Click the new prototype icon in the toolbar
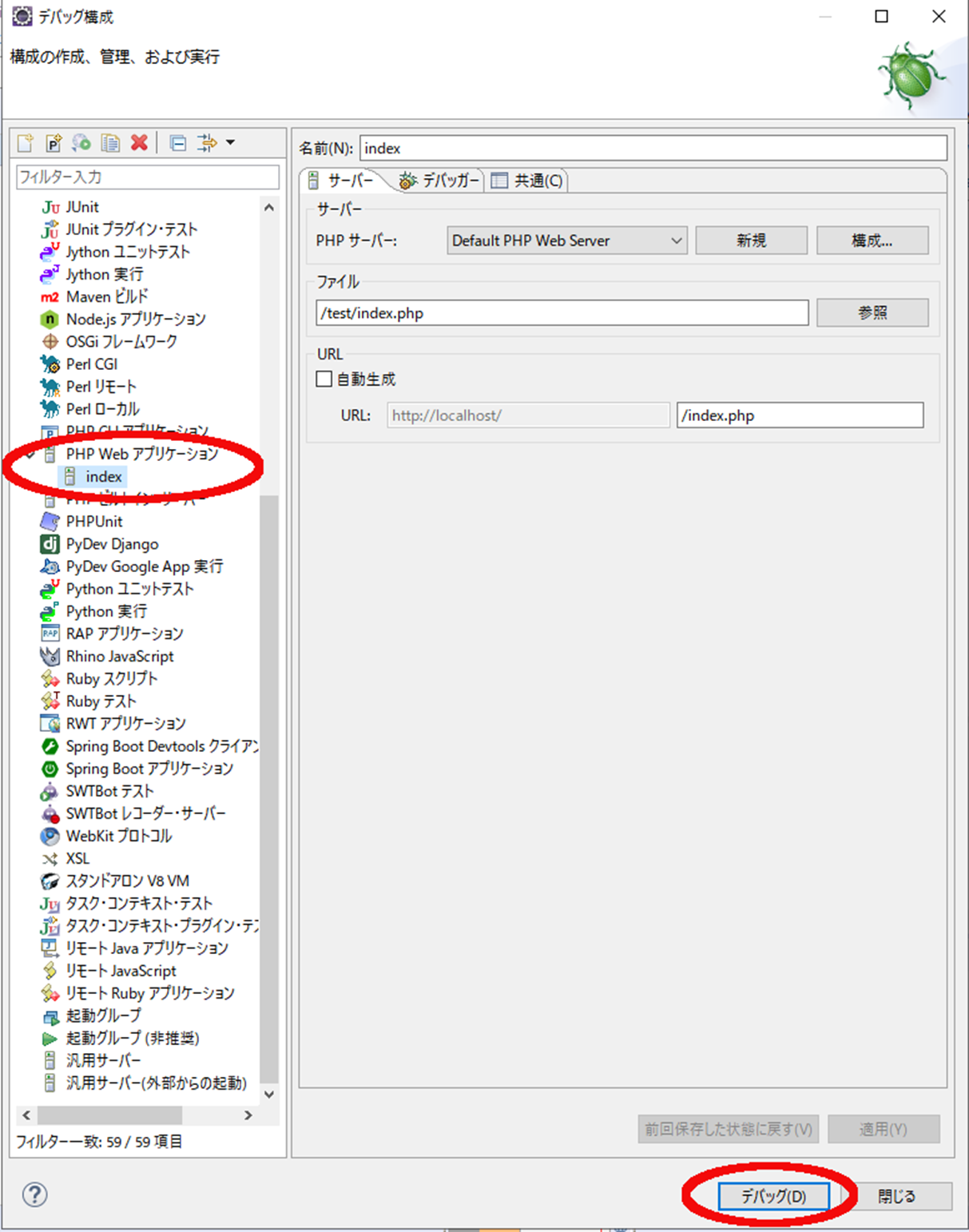 click(x=52, y=143)
